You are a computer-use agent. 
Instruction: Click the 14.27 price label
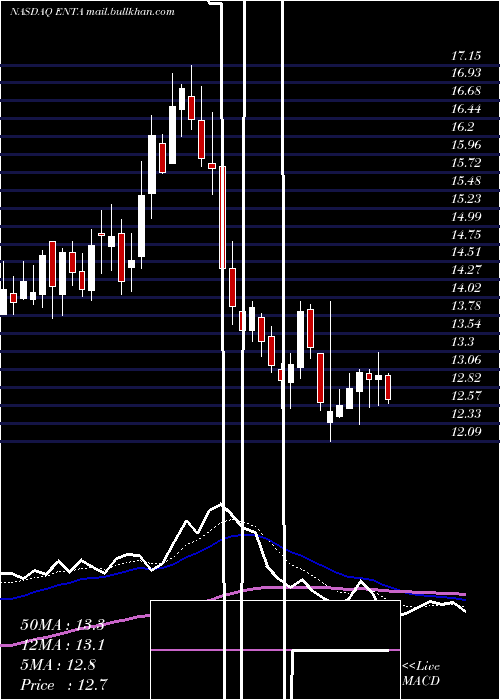466,270
